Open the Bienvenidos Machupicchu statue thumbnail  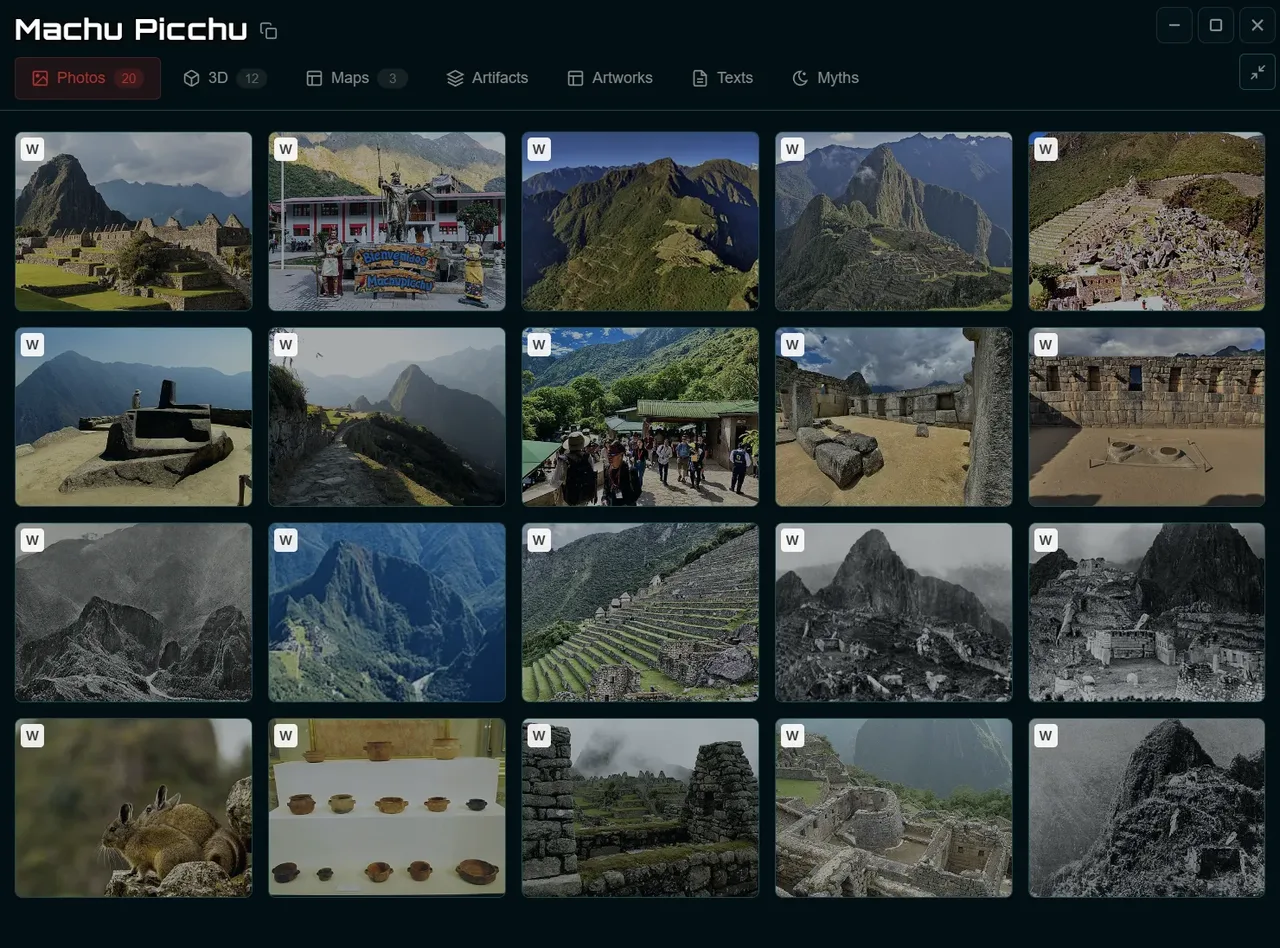[x=387, y=221]
